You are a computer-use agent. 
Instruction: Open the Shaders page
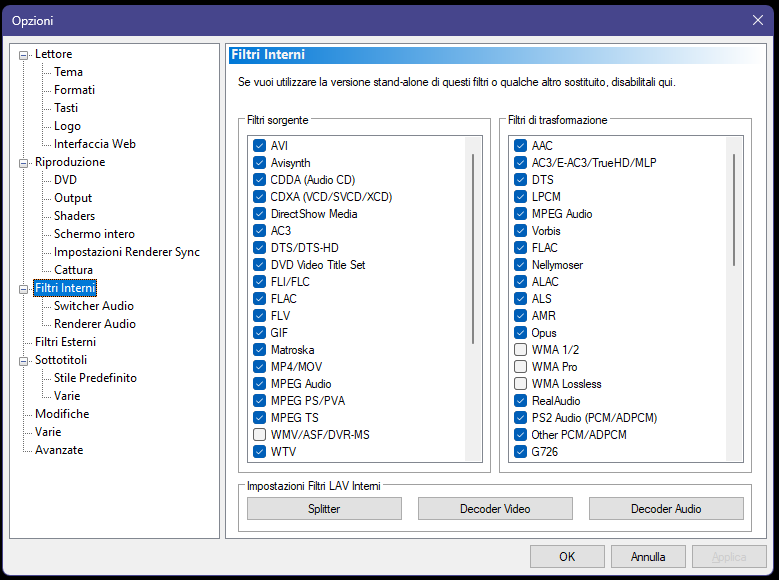74,216
